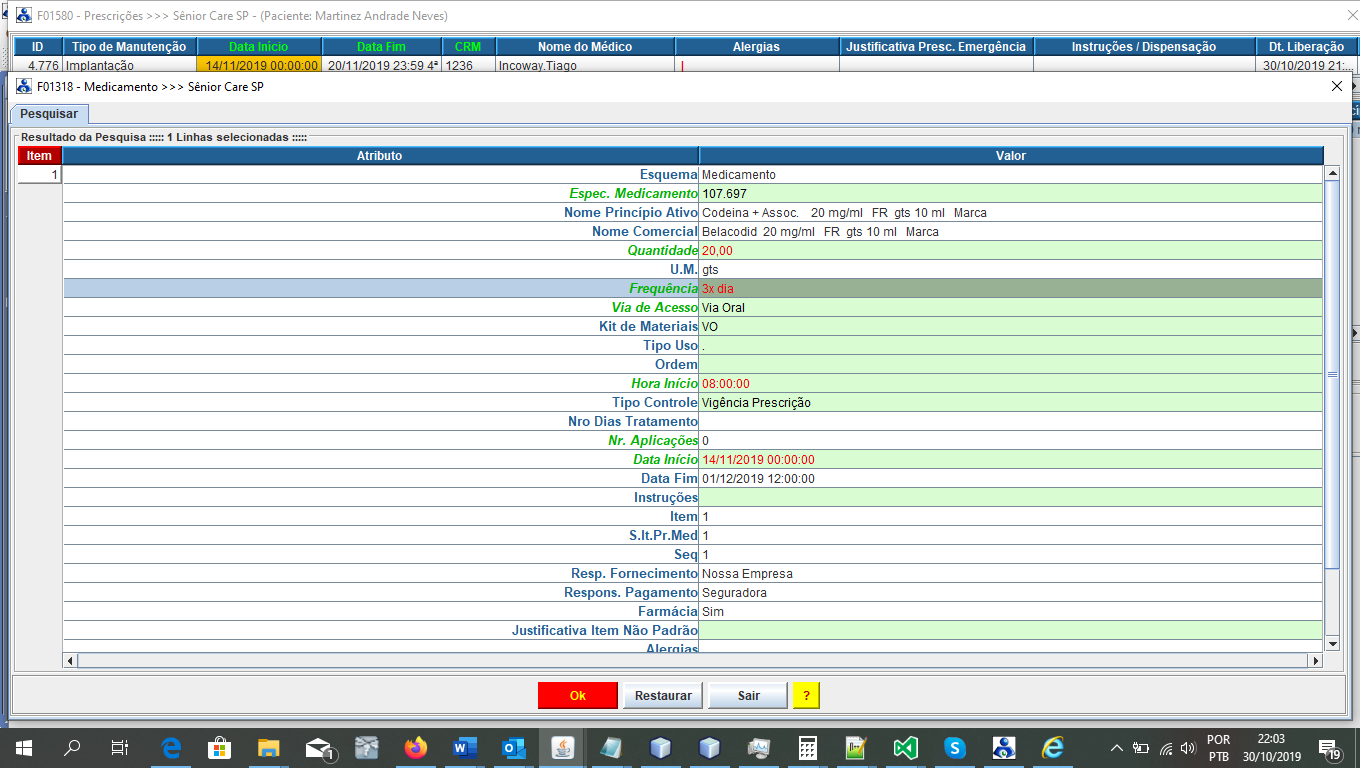Click the horizontal scrollbar left arrow
The width and height of the screenshot is (1360, 768).
coord(70,661)
